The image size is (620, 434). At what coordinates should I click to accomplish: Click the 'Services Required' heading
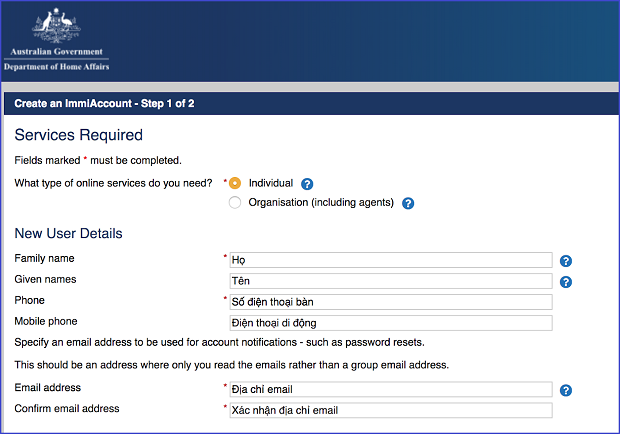(78, 135)
